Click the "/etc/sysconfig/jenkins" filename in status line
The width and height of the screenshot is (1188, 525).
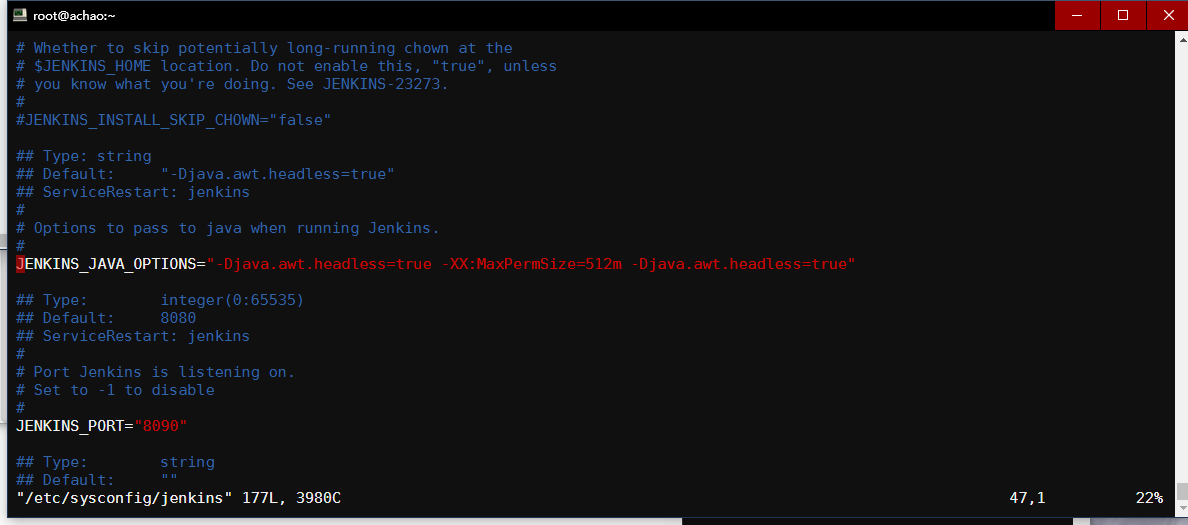click(125, 497)
